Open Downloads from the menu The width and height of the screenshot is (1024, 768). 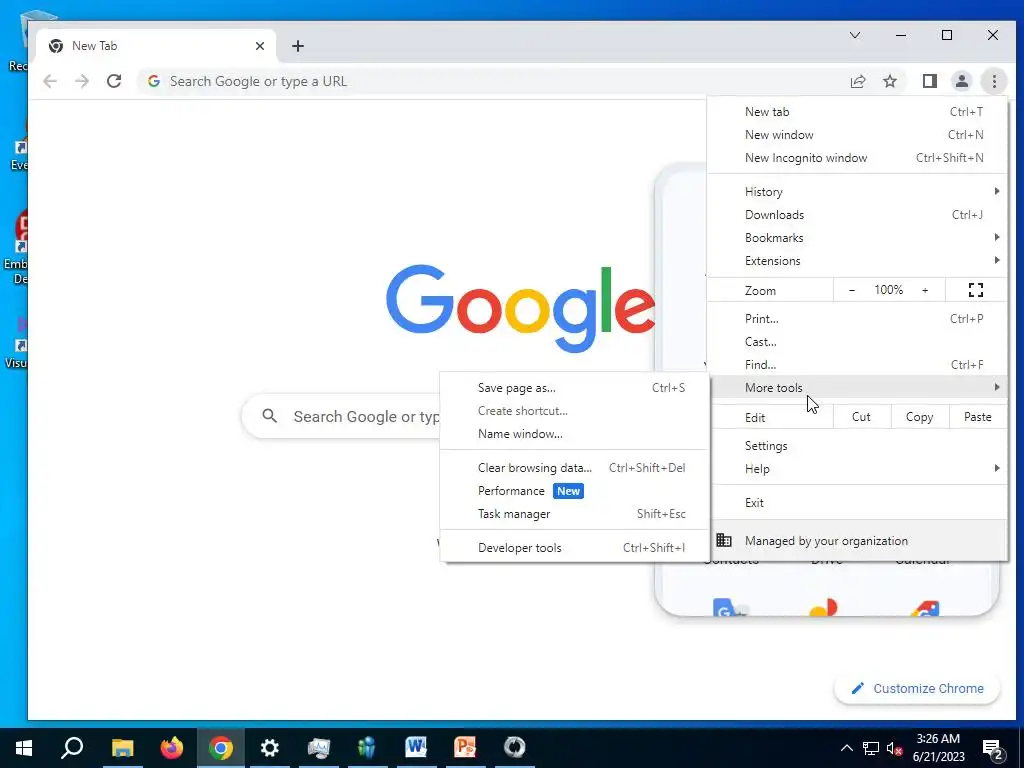(857, 215)
